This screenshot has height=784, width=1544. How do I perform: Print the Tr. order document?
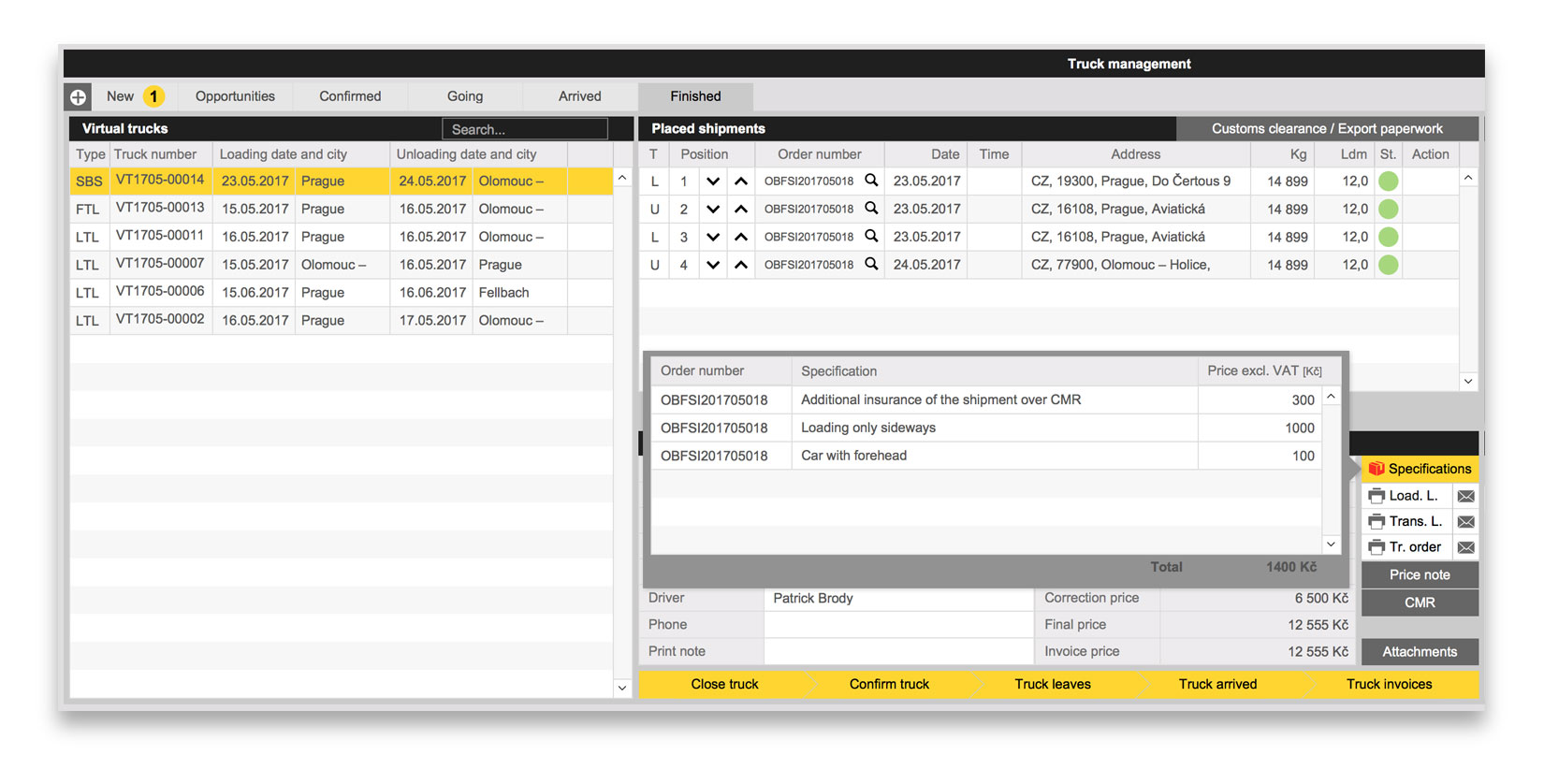pyautogui.click(x=1376, y=547)
